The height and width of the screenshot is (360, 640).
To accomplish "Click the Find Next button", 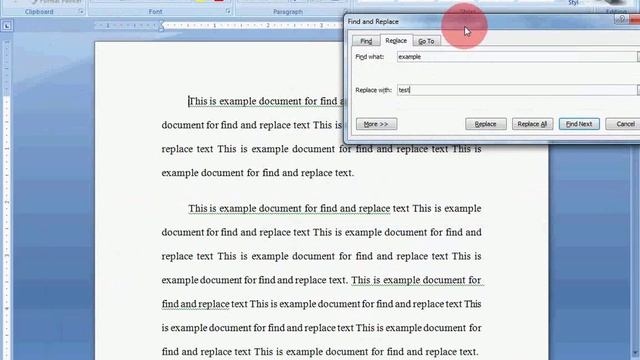I will point(579,124).
